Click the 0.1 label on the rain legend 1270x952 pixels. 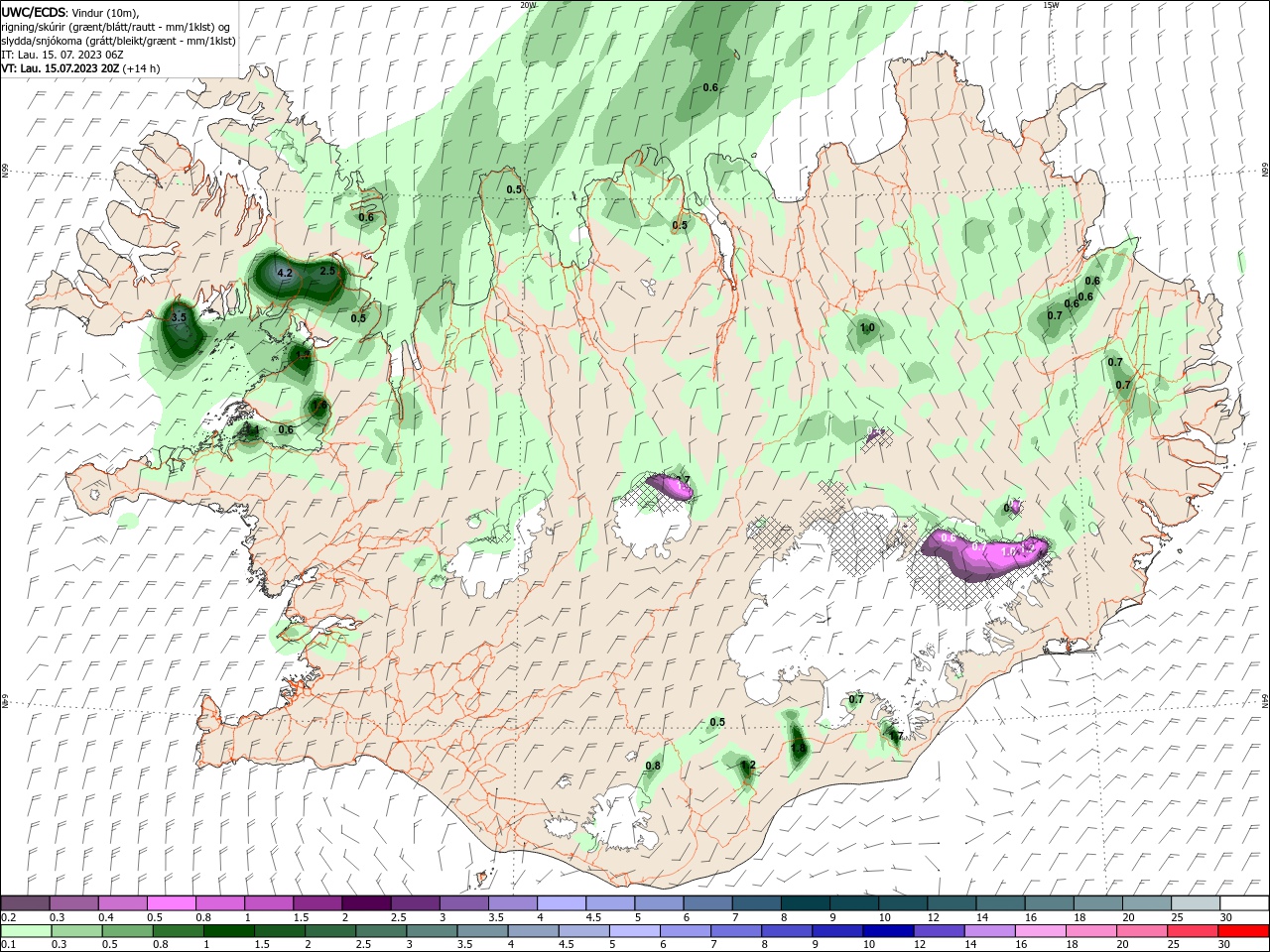coord(8,944)
